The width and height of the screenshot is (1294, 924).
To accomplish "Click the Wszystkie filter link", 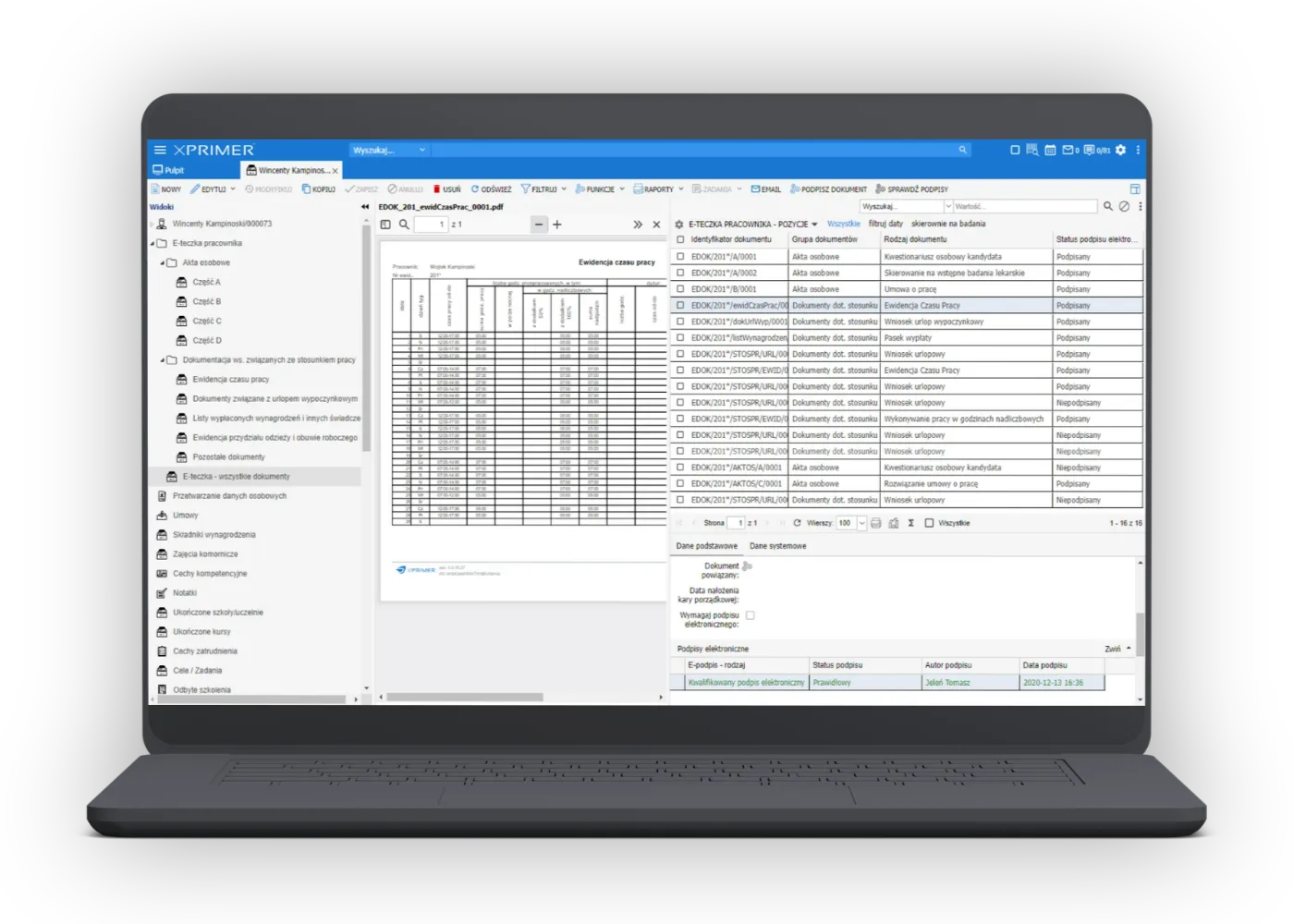I will pyautogui.click(x=843, y=224).
